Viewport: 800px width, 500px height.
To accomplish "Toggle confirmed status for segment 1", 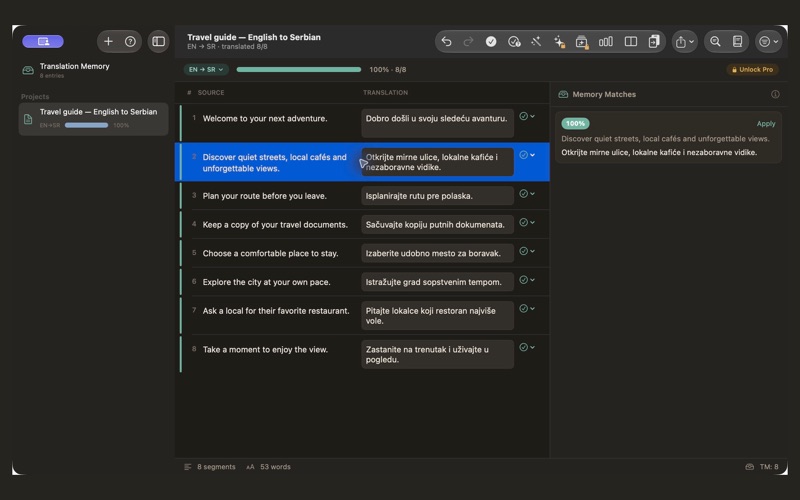I will 523,116.
